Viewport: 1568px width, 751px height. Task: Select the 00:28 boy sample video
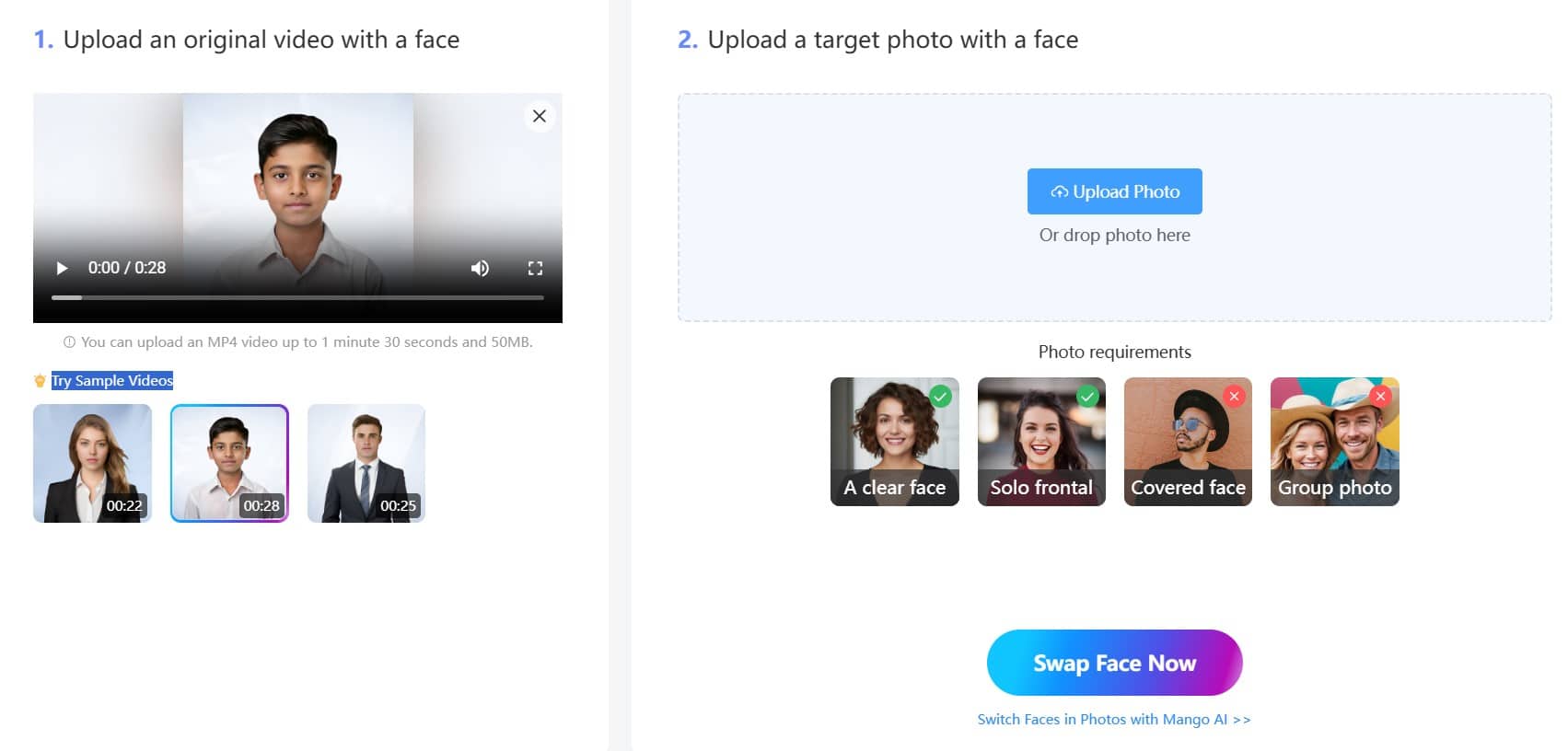pos(229,463)
